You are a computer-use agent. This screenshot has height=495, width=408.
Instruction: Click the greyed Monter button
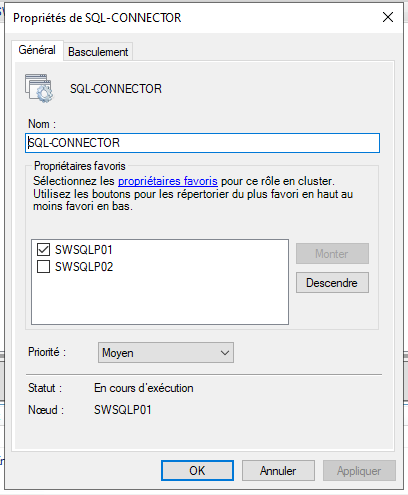[x=332, y=254]
